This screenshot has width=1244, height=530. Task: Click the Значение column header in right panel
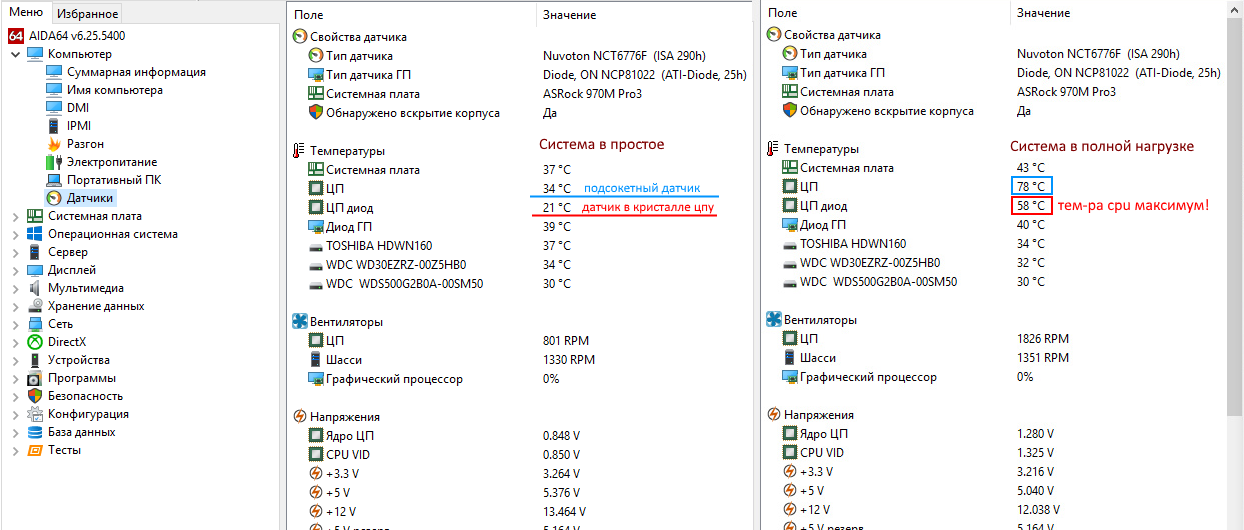pos(1043,13)
